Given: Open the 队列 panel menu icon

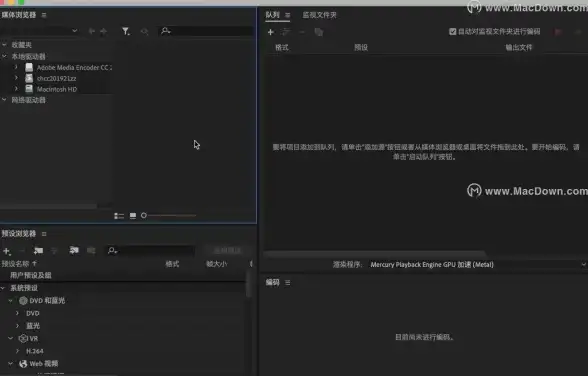Looking at the screenshot, I should (x=288, y=15).
